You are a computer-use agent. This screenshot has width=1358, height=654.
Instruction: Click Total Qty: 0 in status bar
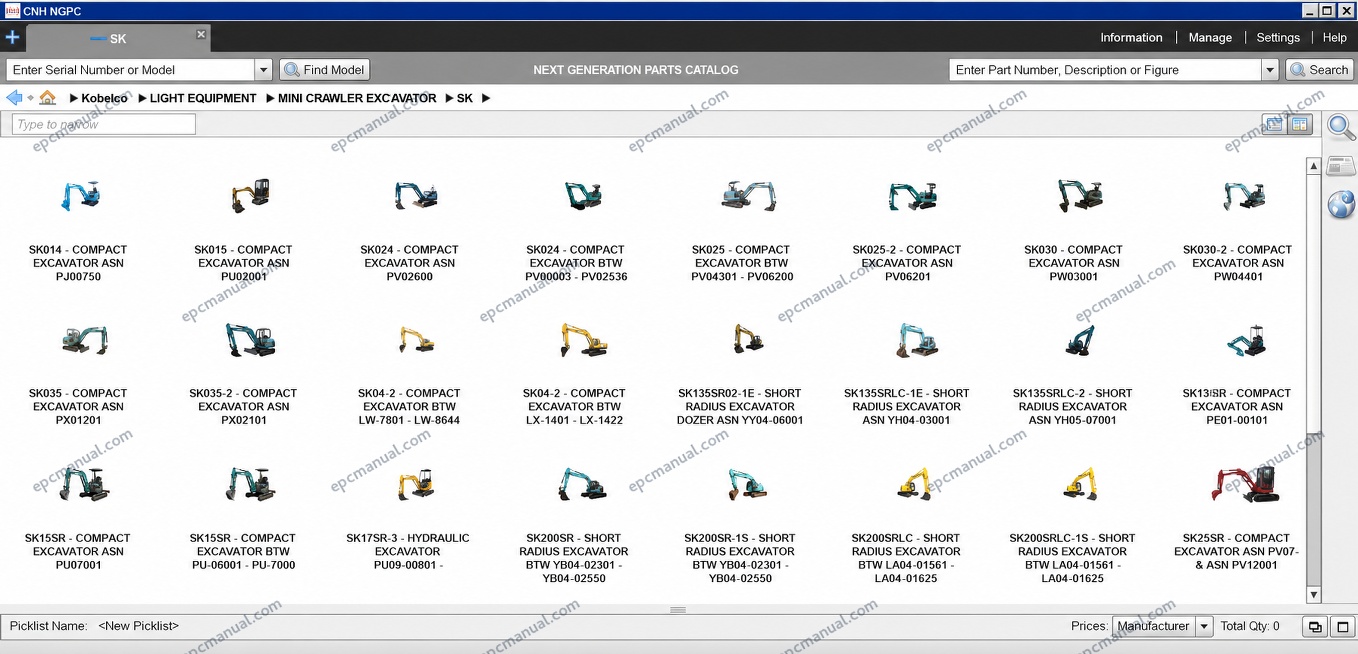point(1250,626)
